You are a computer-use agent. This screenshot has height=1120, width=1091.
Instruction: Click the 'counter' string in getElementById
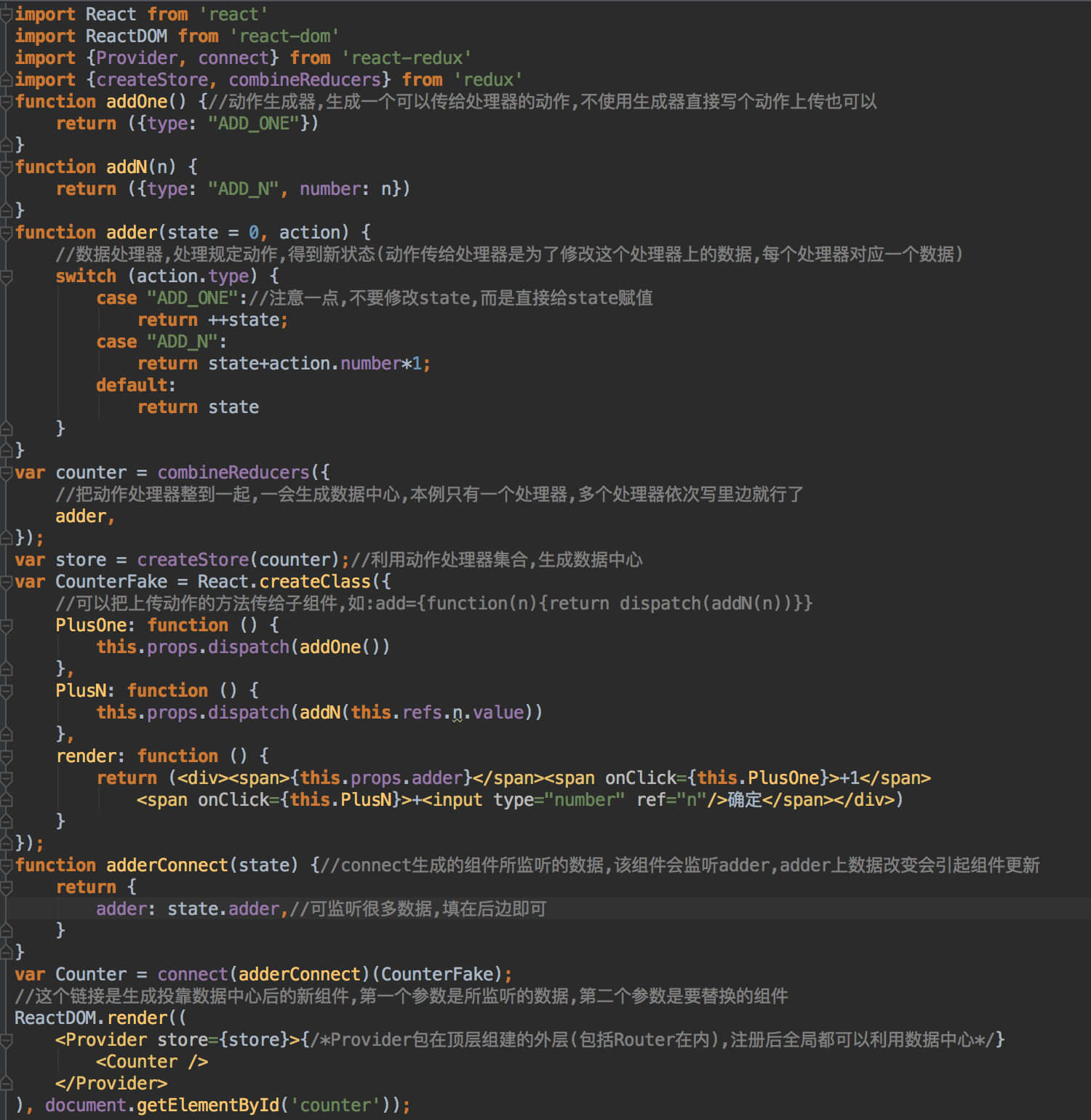(335, 1105)
